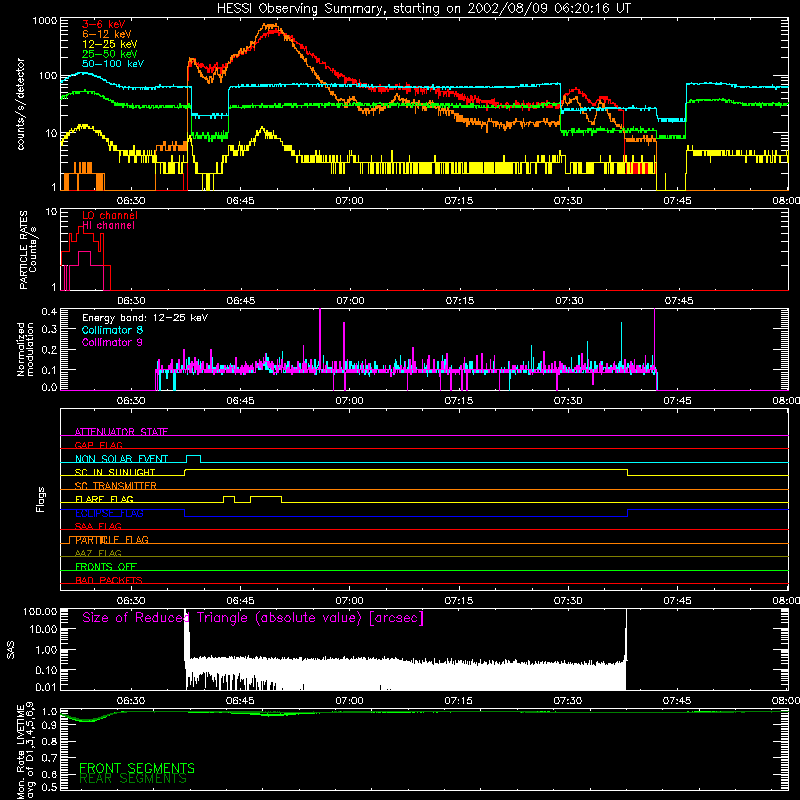
Task: Click the '0.01' tick on SAS plot
Action: (x=46, y=687)
